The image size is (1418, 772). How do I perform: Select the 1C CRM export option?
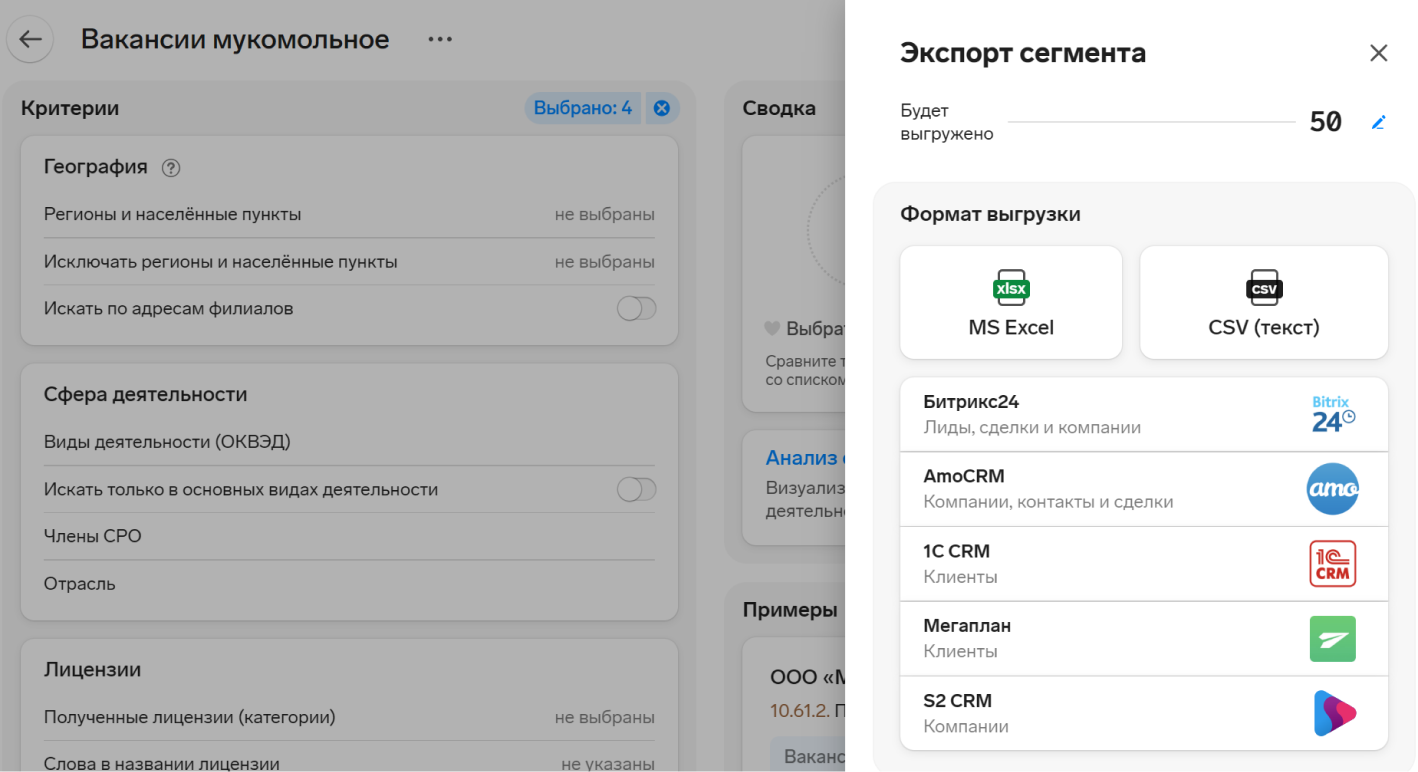coord(1144,564)
